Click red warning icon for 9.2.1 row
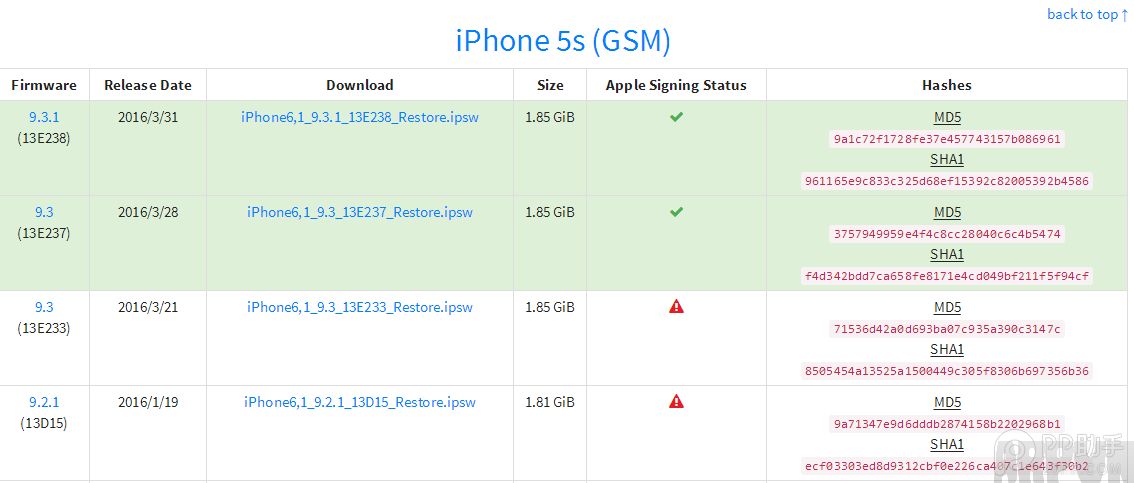The width and height of the screenshot is (1134, 483). click(x=676, y=402)
